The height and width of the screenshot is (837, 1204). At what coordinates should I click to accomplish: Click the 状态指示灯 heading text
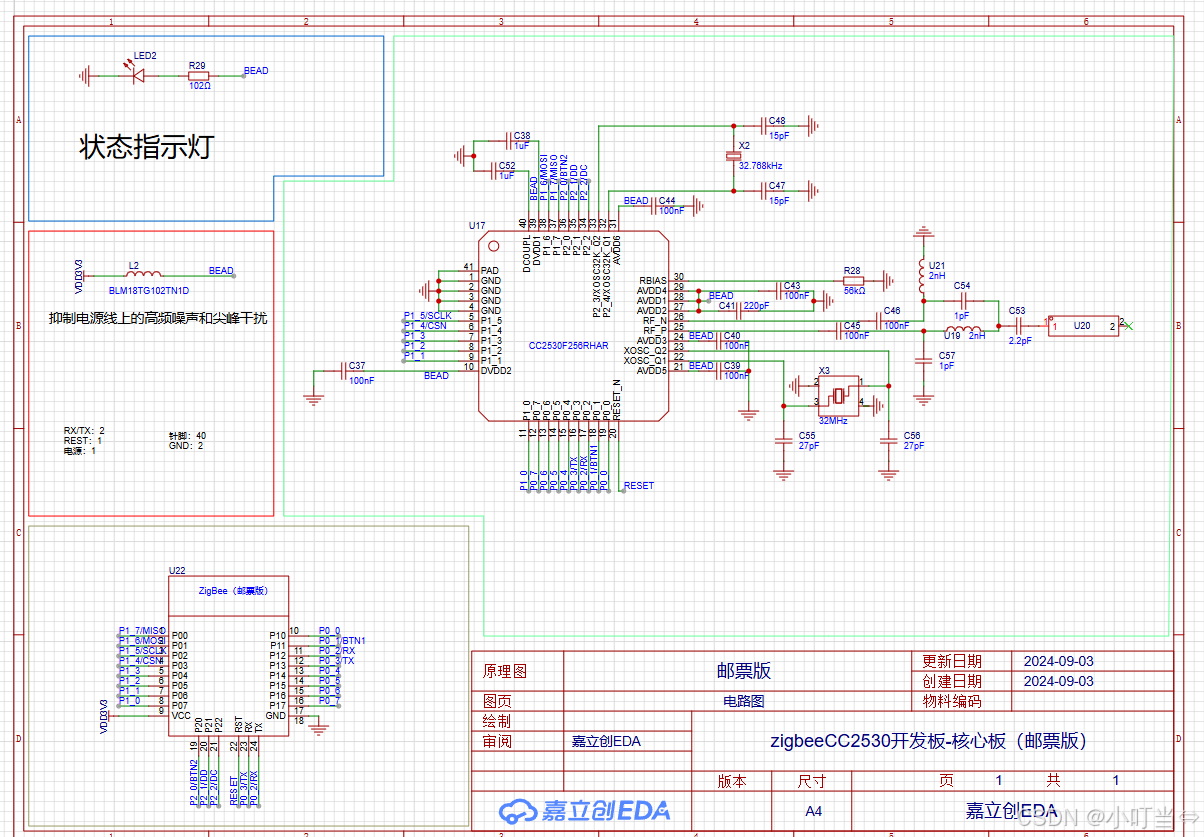tap(146, 148)
